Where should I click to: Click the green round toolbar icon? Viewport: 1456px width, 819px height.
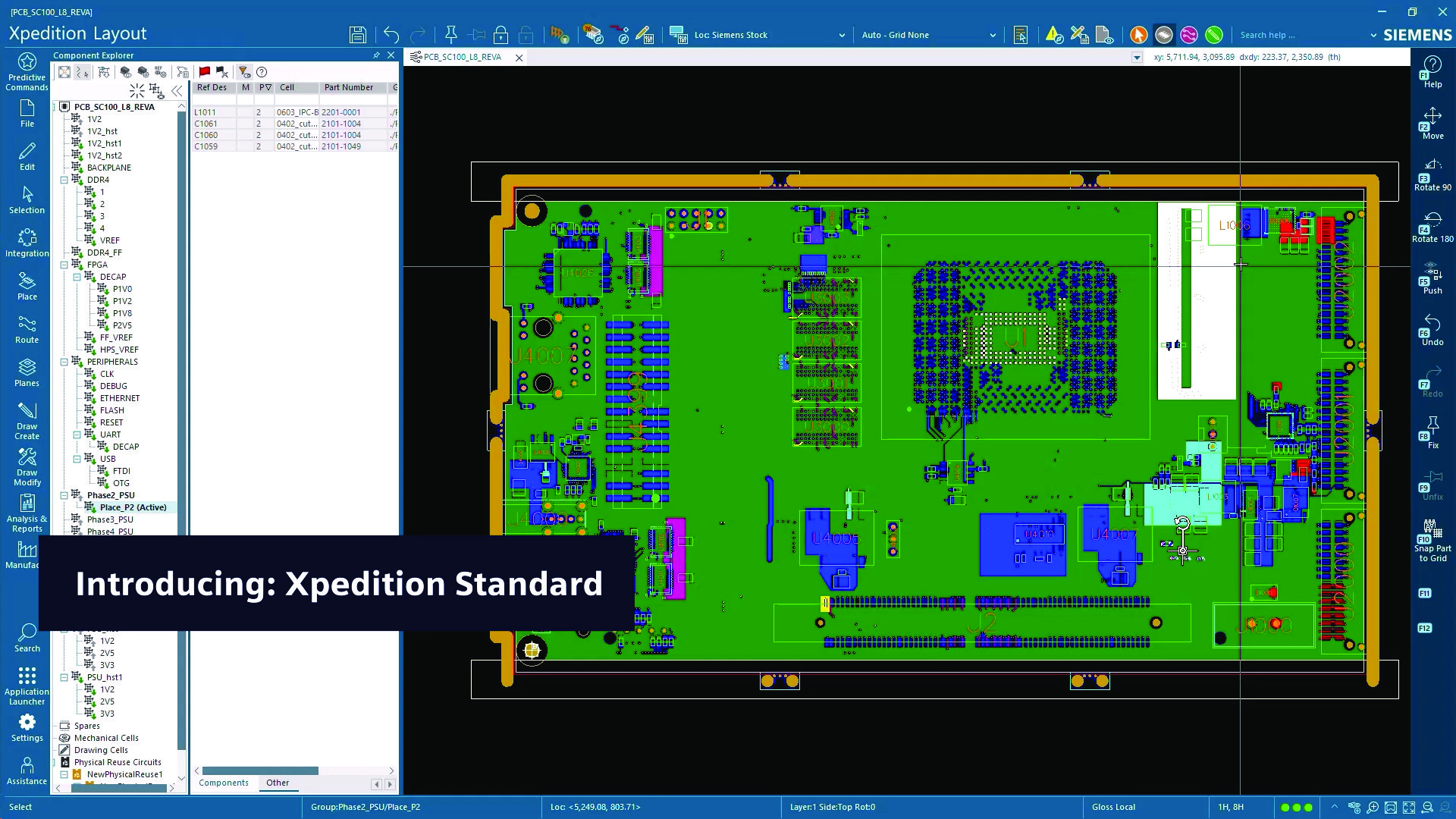point(1214,35)
